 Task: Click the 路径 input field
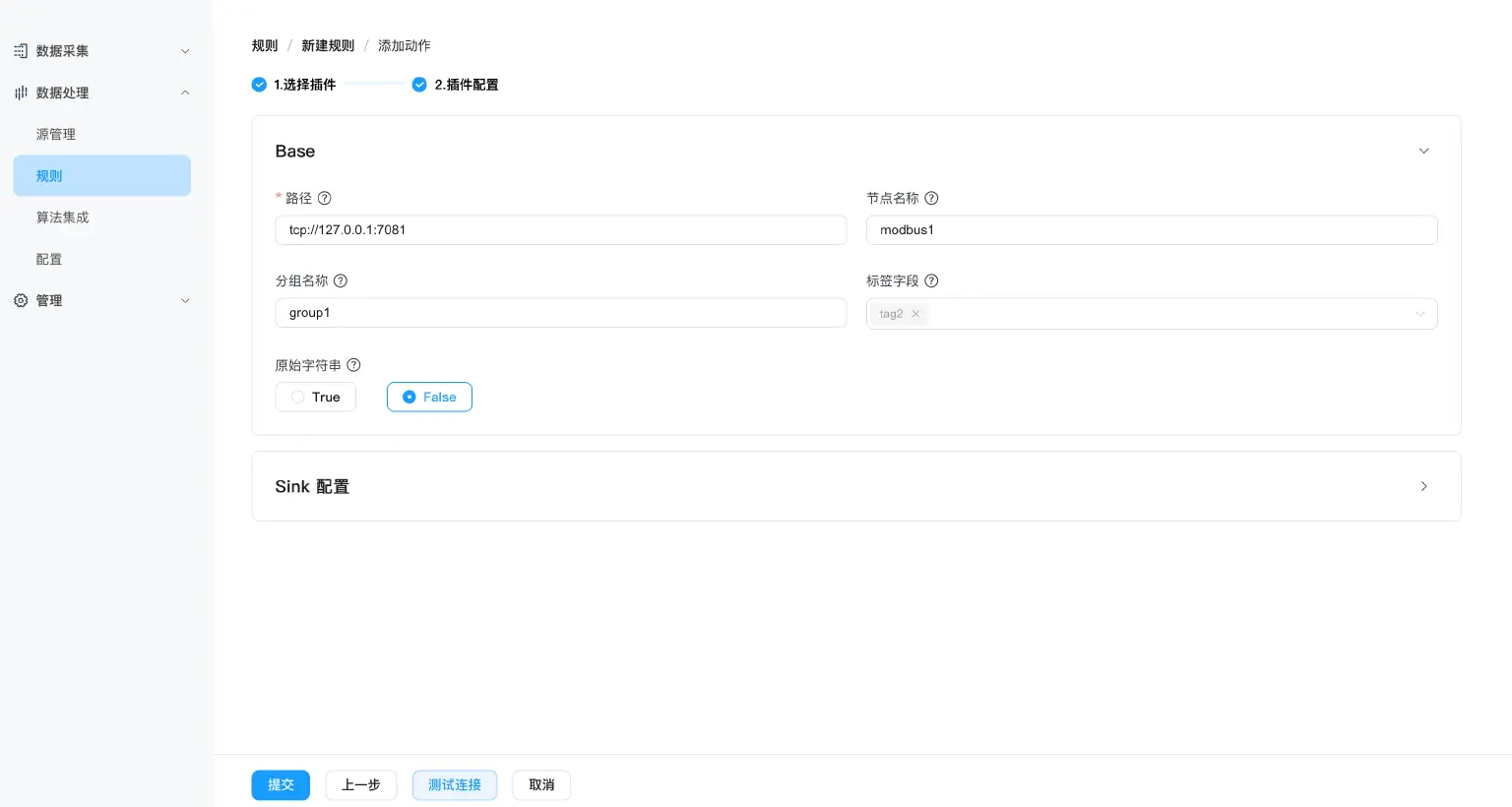[x=561, y=230]
